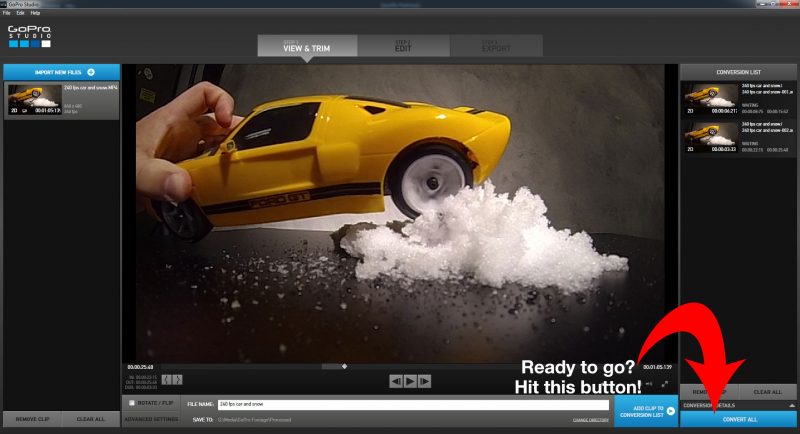800x434 pixels.
Task: Enable the Rotate / Flip checkbox
Action: (132, 403)
